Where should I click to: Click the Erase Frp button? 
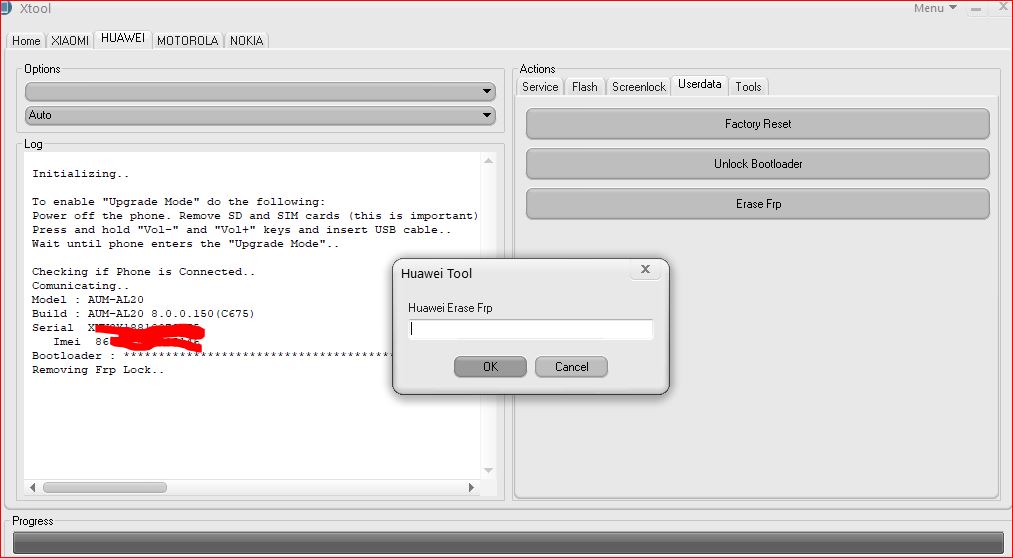tap(757, 204)
